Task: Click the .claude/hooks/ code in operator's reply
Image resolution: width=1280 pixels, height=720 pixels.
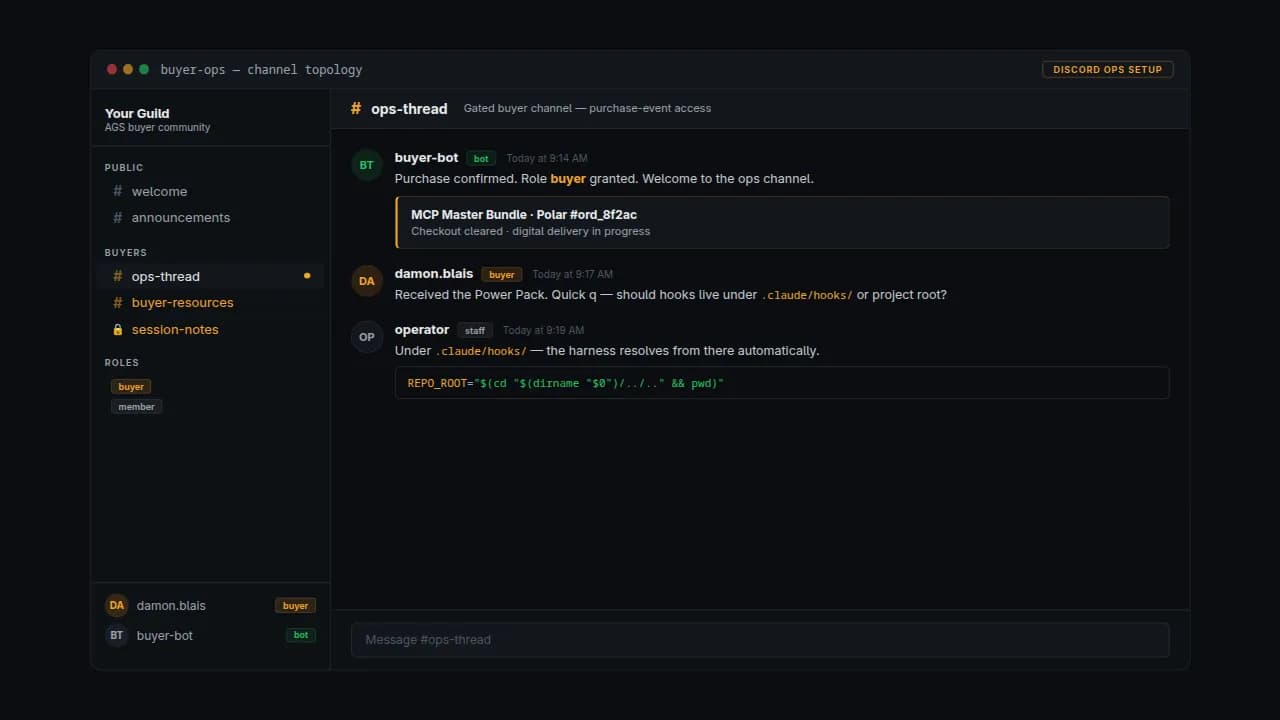Action: click(x=481, y=352)
